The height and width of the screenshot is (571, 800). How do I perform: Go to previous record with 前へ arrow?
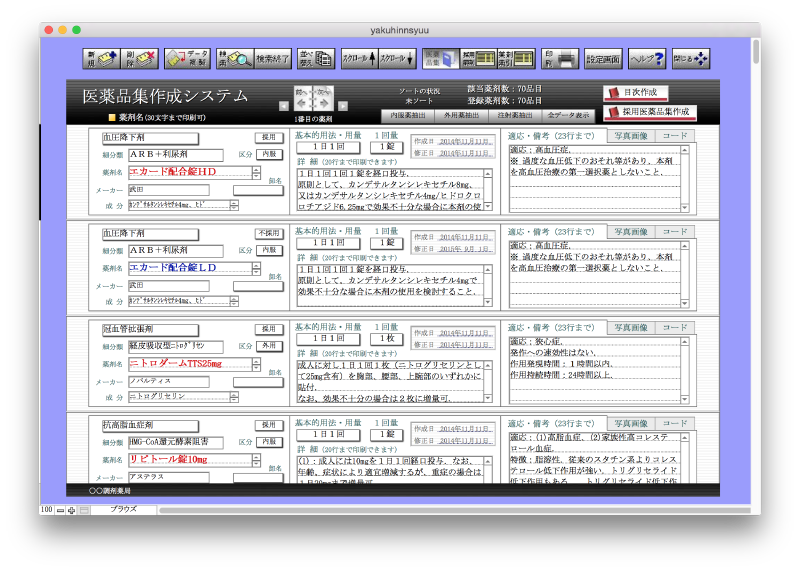coord(303,99)
